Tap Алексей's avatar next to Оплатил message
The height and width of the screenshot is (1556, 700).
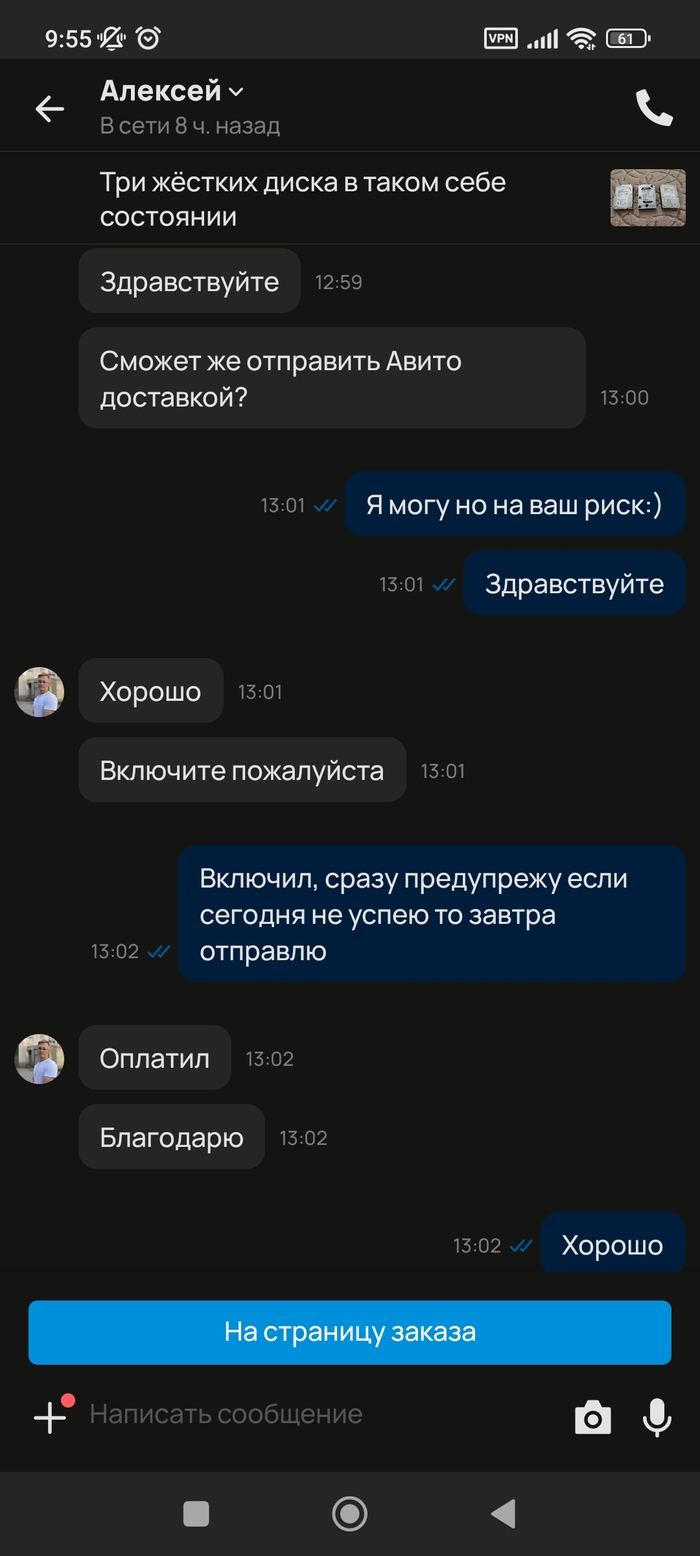click(x=40, y=1059)
